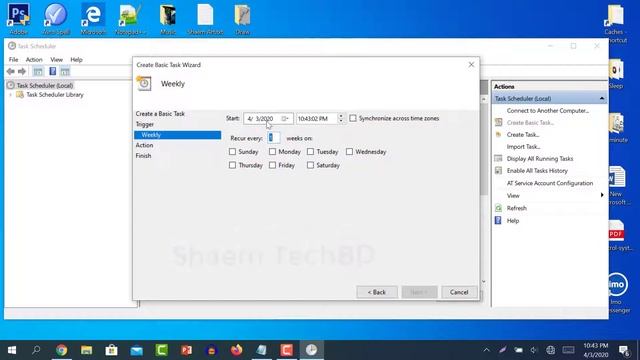Open the Help menu in Task Scheduler menu bar
This screenshot has width=640, height=360.
click(76, 60)
